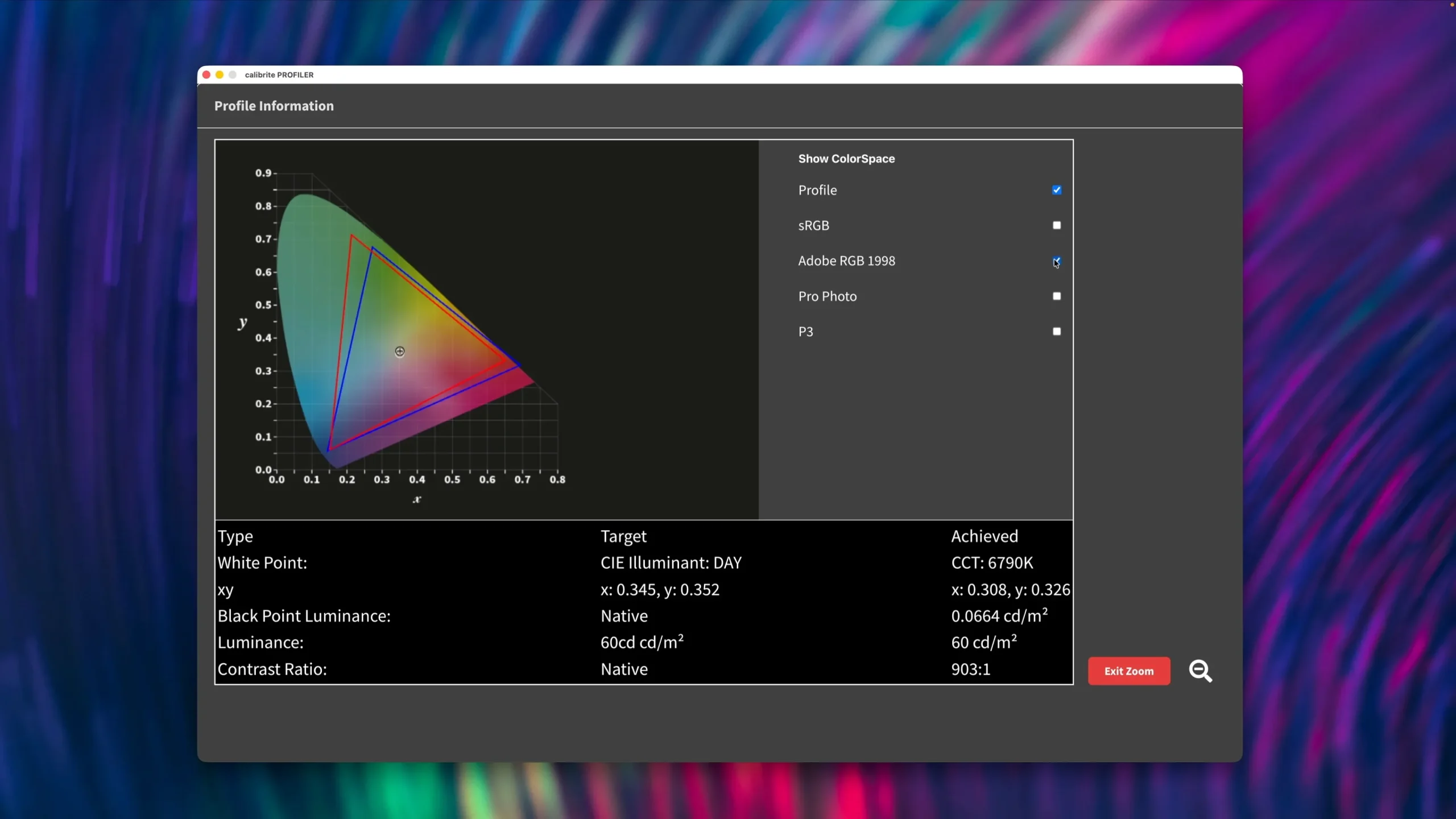Image resolution: width=1456 pixels, height=819 pixels.
Task: Click the calibrite PROFILER window title
Action: pyautogui.click(x=279, y=75)
